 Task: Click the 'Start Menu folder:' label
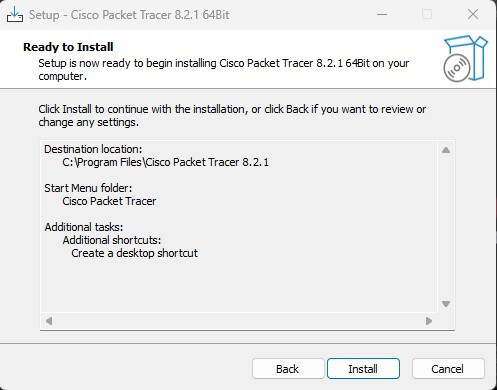(88, 188)
